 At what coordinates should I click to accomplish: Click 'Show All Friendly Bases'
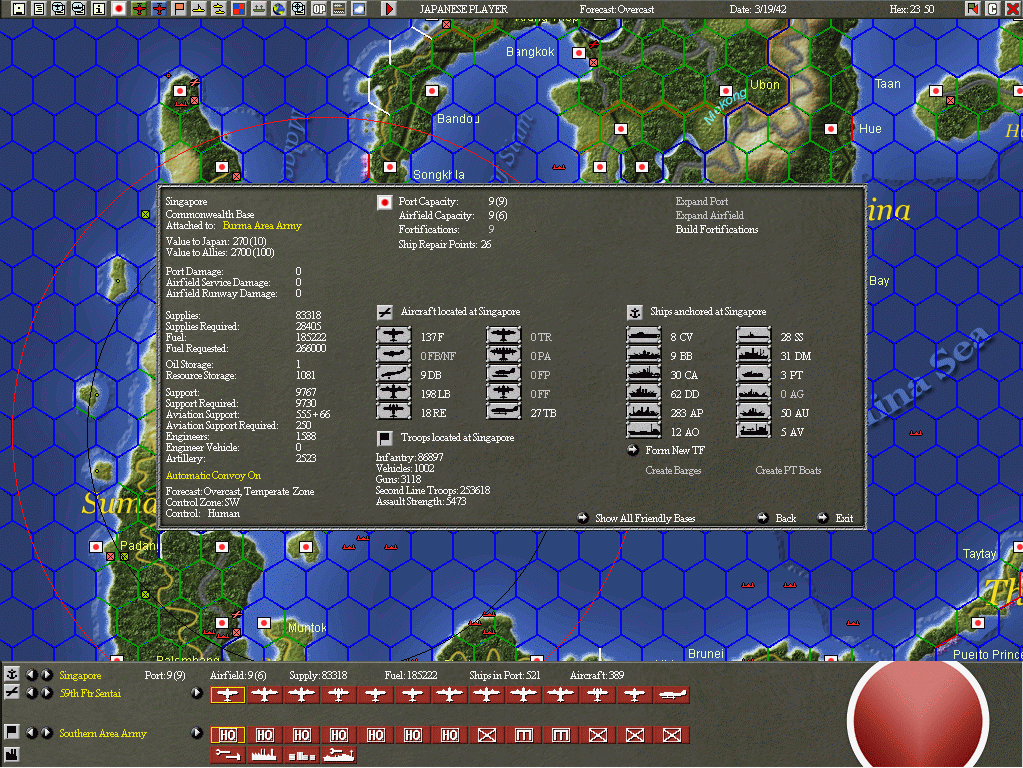pos(645,518)
